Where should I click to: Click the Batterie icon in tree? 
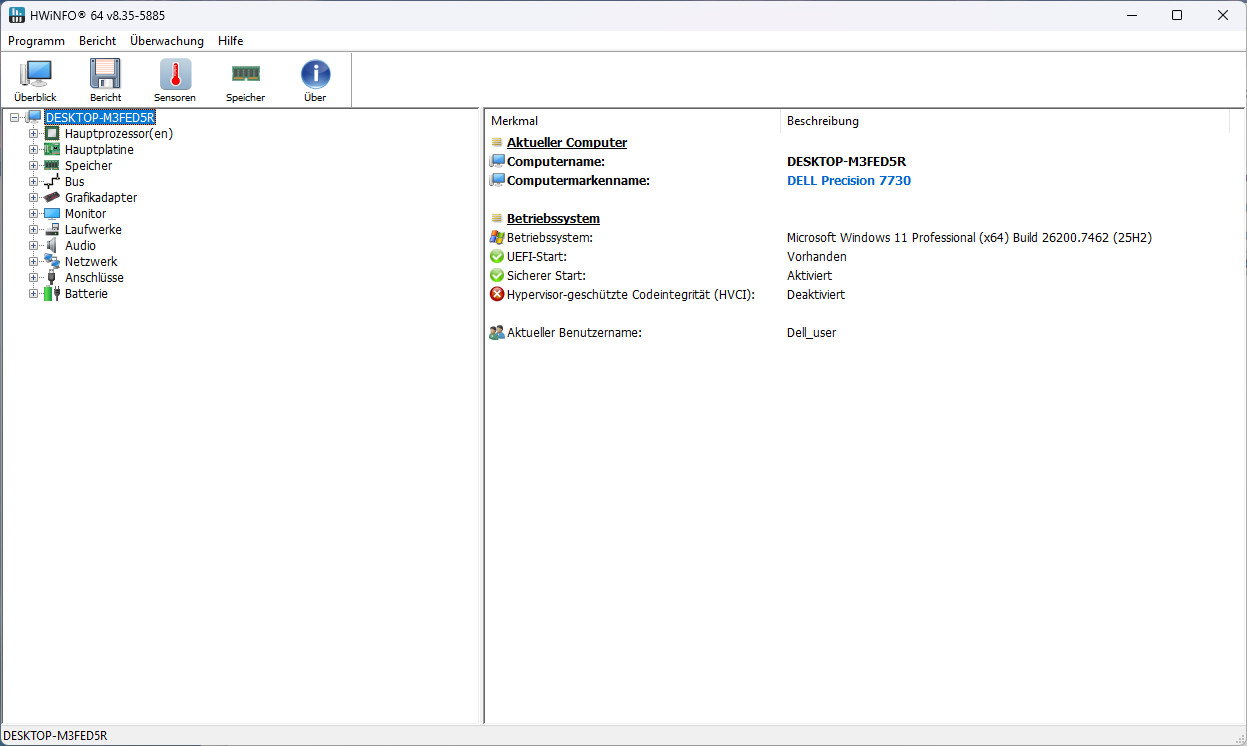click(x=52, y=294)
